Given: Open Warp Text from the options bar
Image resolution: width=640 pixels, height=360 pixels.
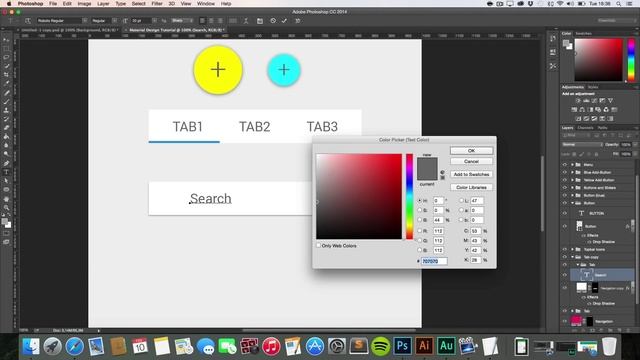Looking at the screenshot, I should [x=246, y=20].
